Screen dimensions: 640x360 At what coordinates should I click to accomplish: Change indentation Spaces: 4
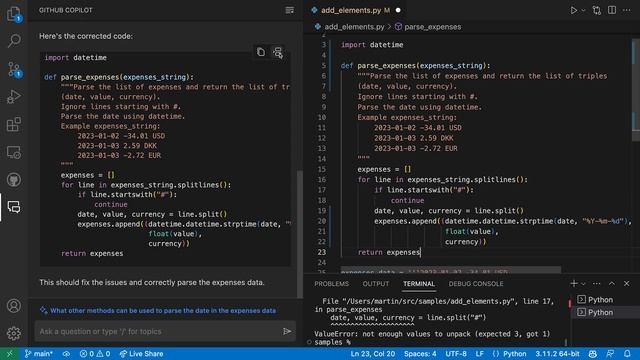pos(420,353)
